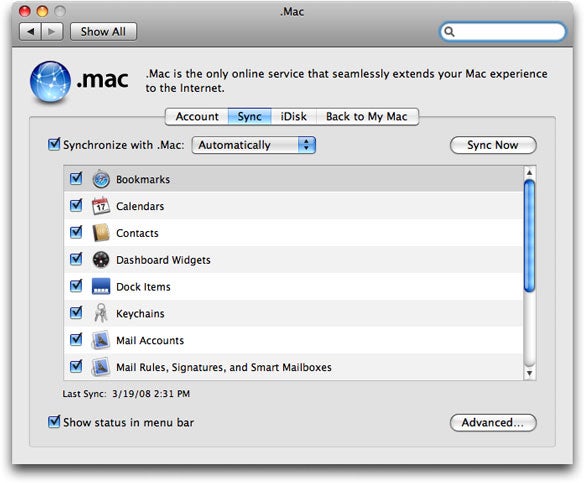This screenshot has width=584, height=483.
Task: Open the Back to My Mac tab
Action: [x=367, y=117]
